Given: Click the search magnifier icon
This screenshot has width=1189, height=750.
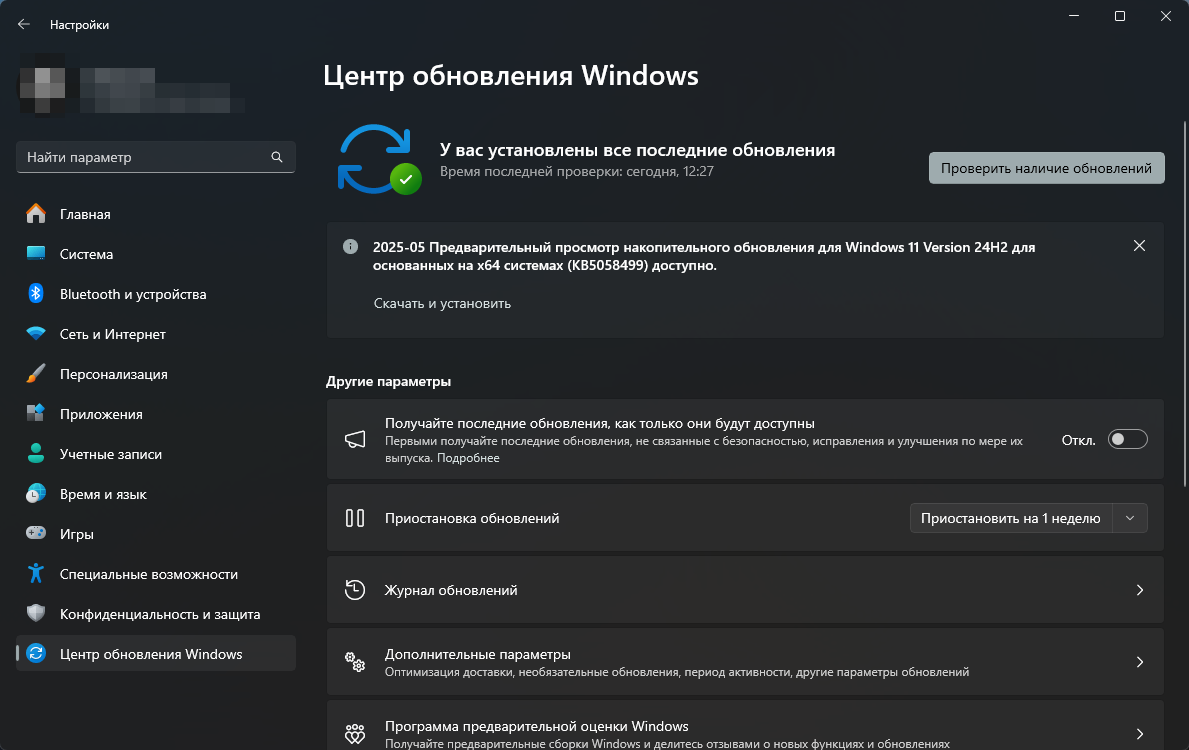Looking at the screenshot, I should [277, 157].
